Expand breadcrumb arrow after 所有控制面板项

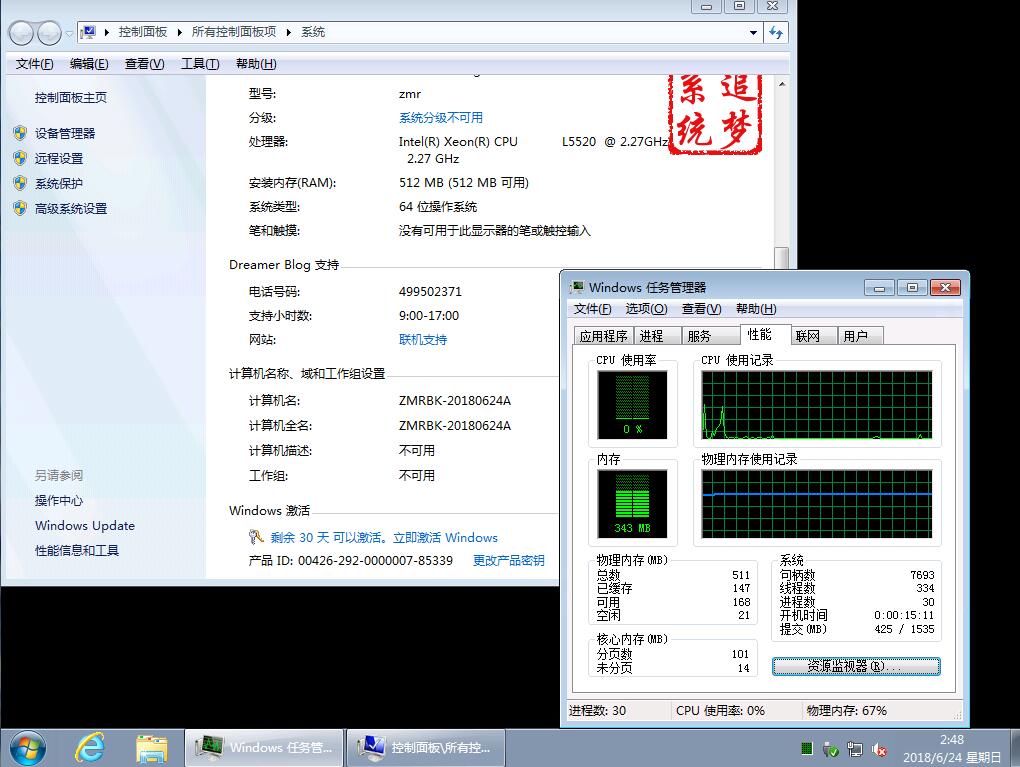point(288,32)
